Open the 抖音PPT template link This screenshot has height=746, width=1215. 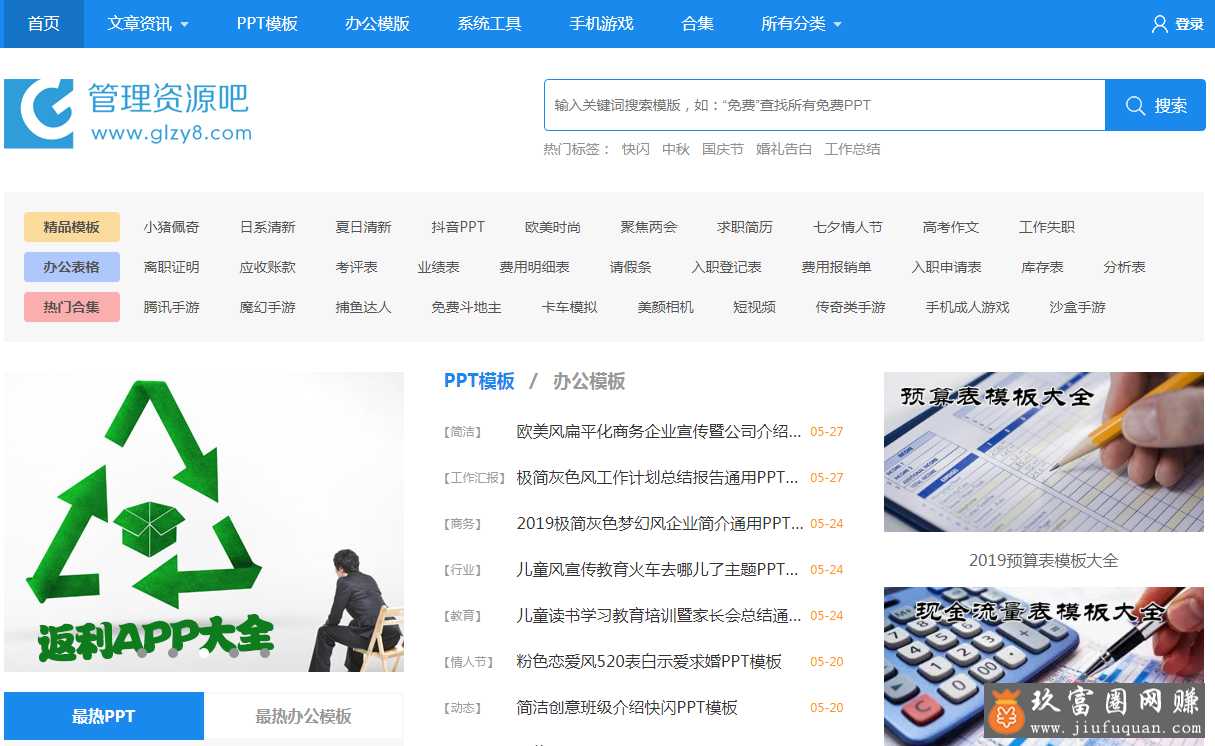pyautogui.click(x=458, y=227)
